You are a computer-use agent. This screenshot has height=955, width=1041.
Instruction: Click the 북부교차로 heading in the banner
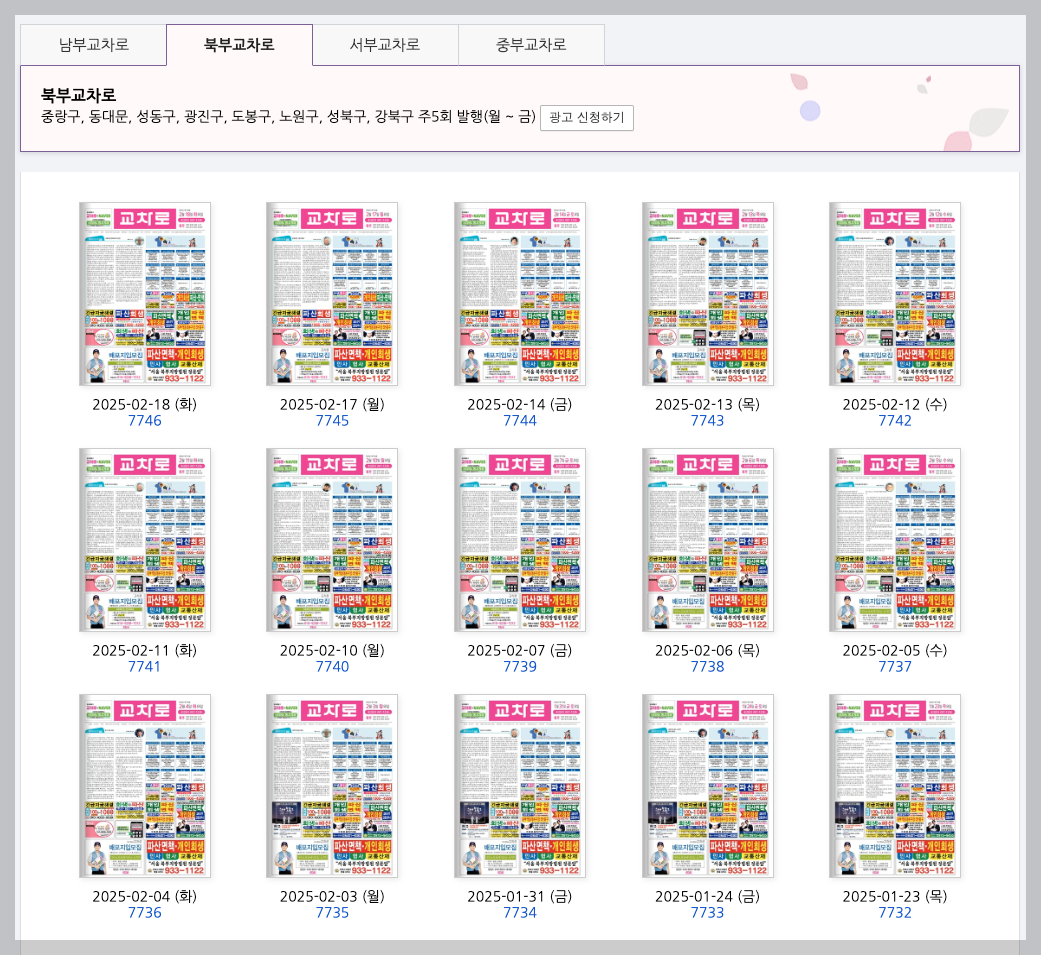[x=78, y=95]
